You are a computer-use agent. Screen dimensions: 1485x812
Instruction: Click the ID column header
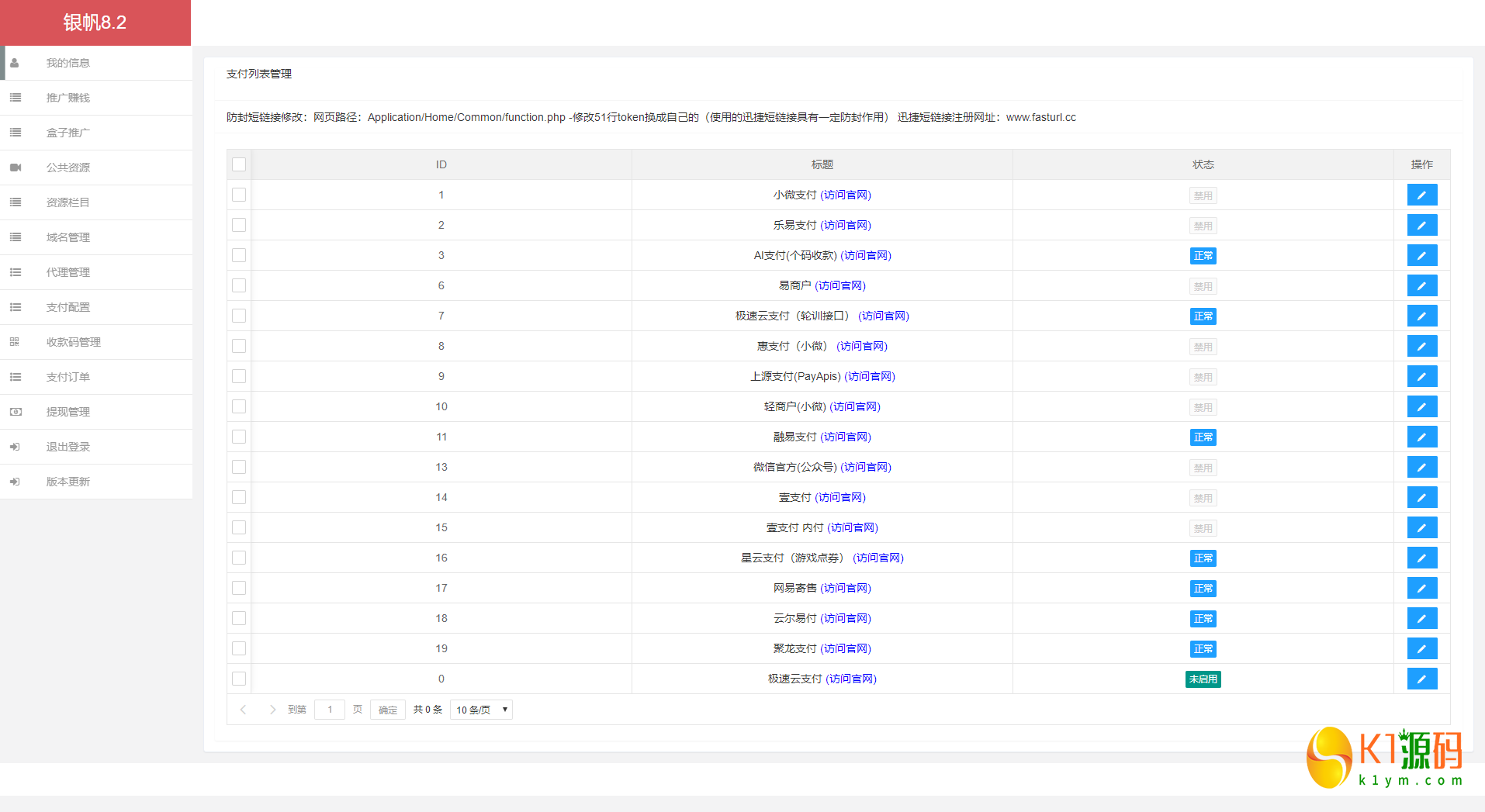coord(441,164)
